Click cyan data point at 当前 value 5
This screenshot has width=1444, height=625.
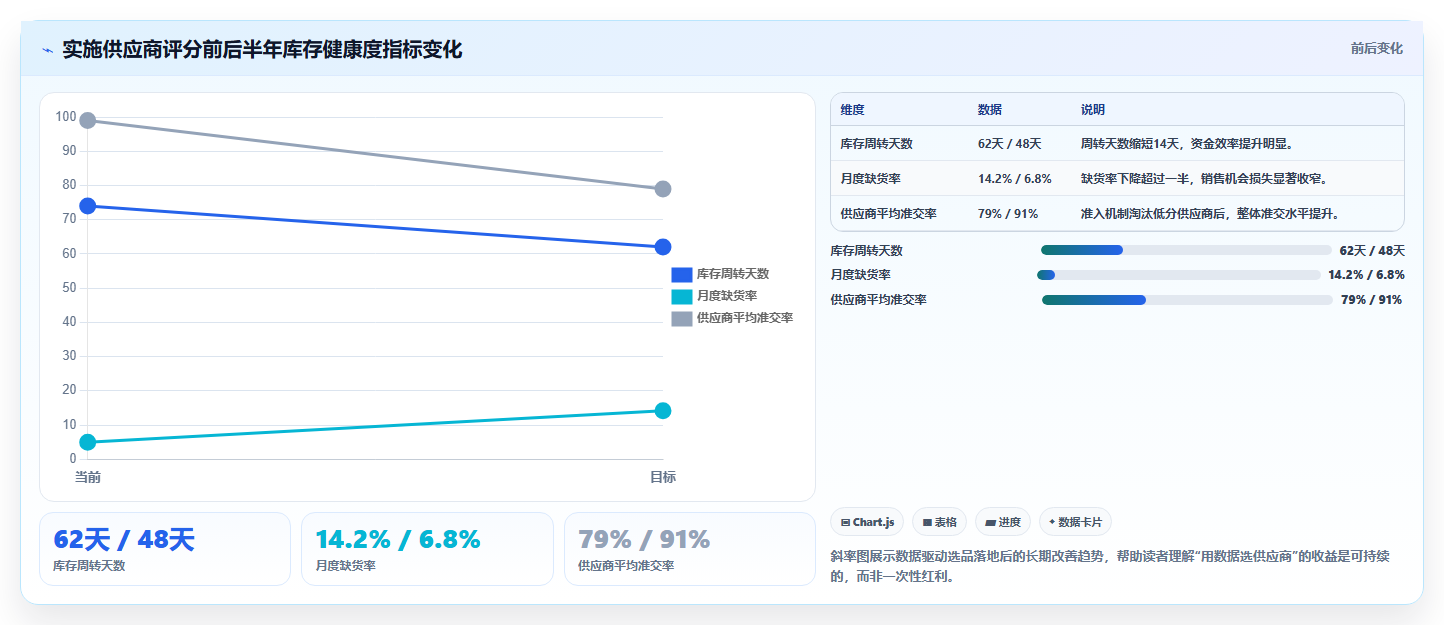(88, 442)
